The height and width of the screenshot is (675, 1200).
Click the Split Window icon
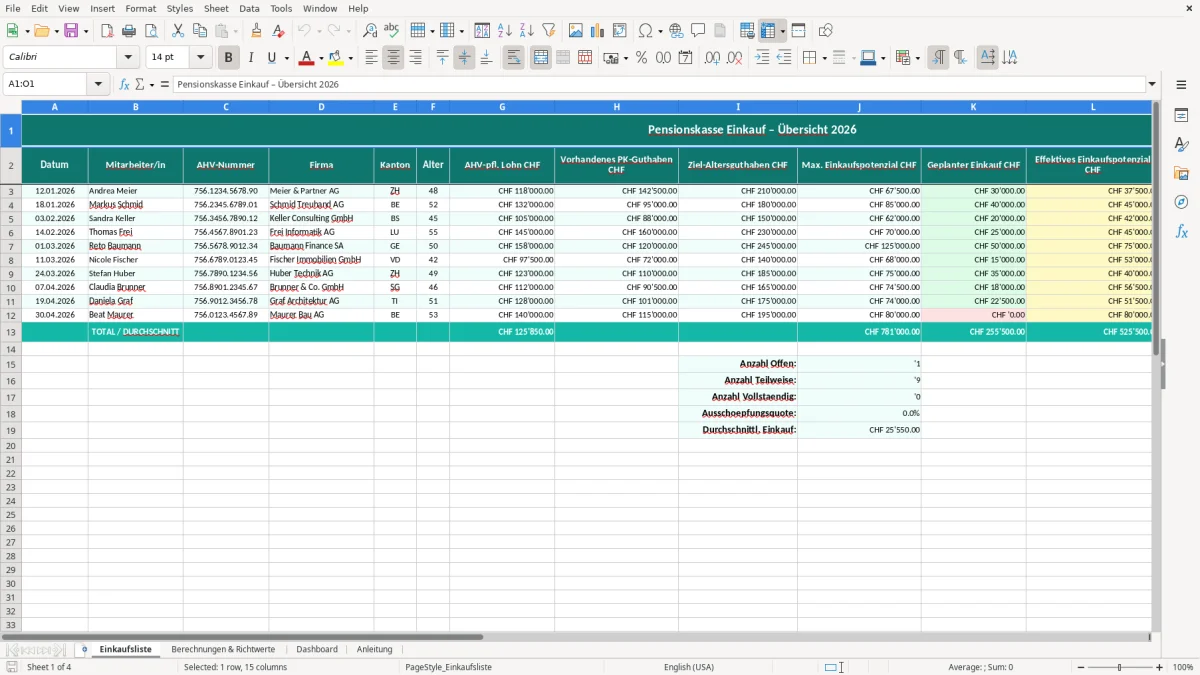798,31
